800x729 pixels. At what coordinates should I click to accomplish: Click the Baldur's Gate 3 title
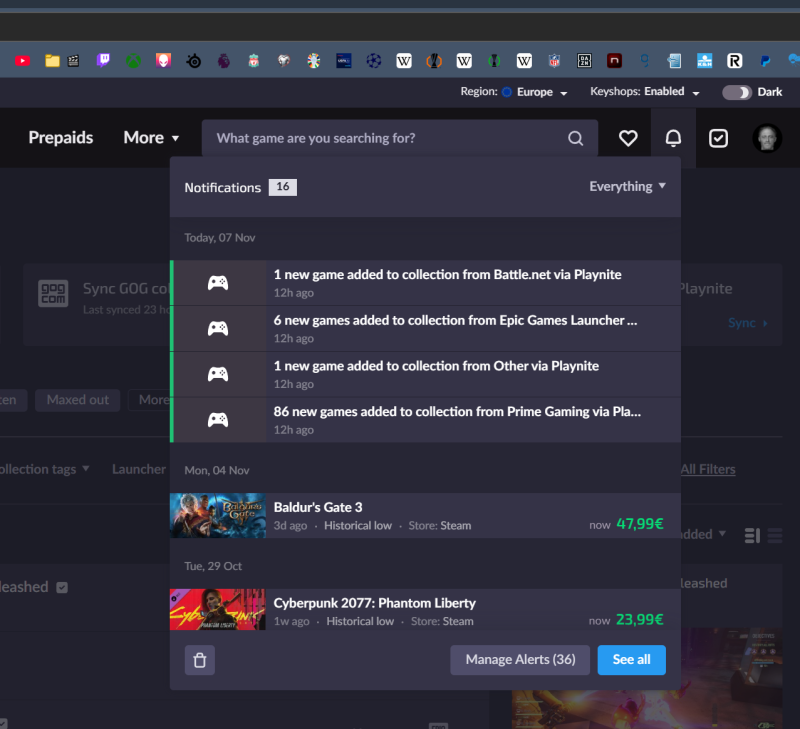tap(318, 508)
